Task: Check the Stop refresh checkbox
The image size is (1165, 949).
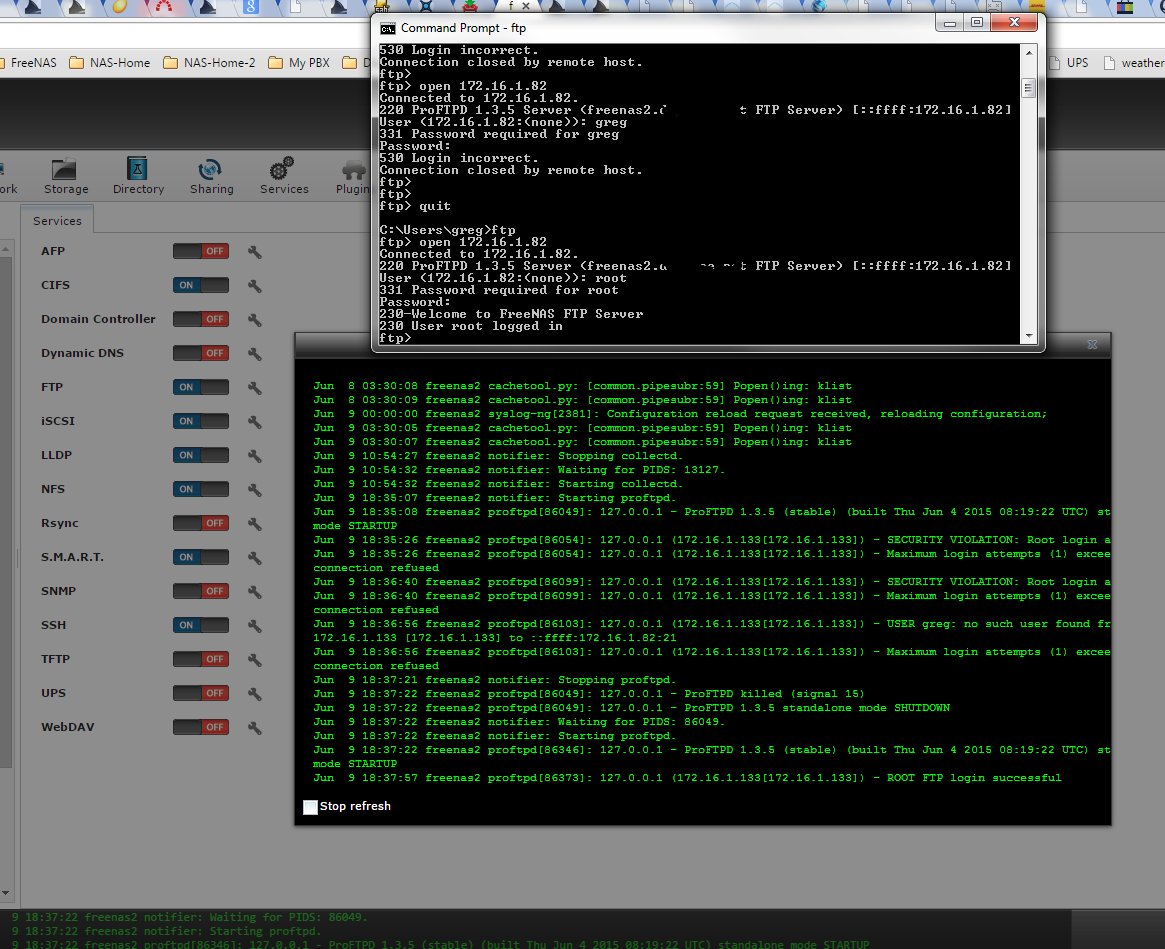Action: point(311,807)
